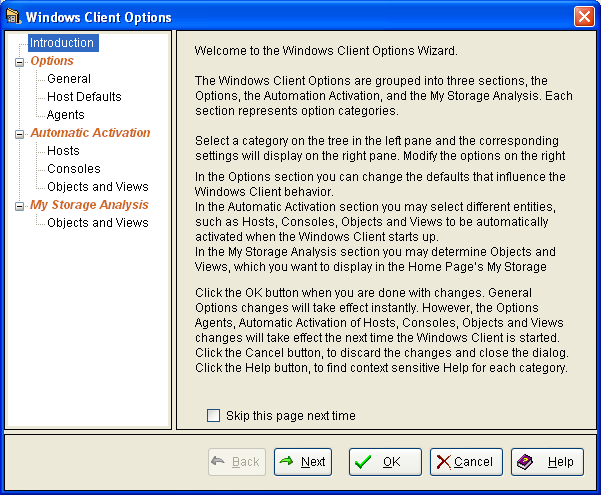Select Host Defaults in the tree
This screenshot has width=601, height=495.
(84, 97)
